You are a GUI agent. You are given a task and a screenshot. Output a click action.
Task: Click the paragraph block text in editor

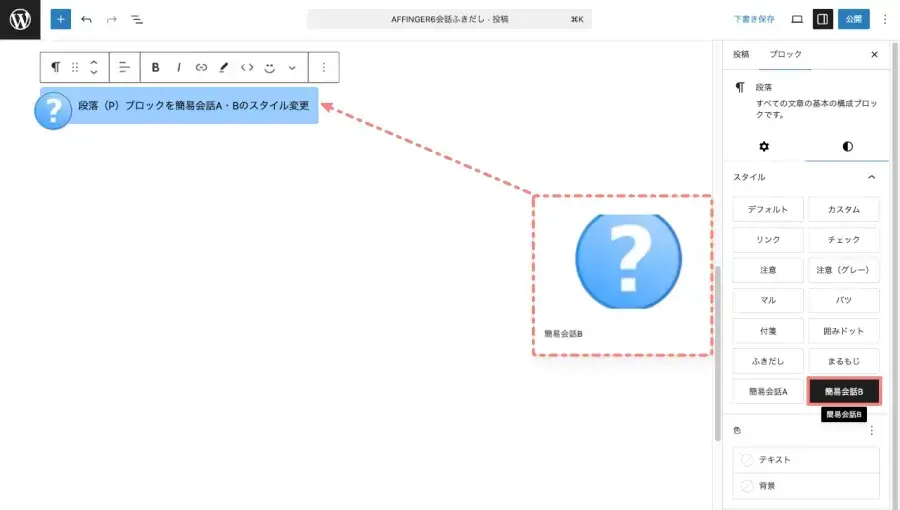(193, 106)
